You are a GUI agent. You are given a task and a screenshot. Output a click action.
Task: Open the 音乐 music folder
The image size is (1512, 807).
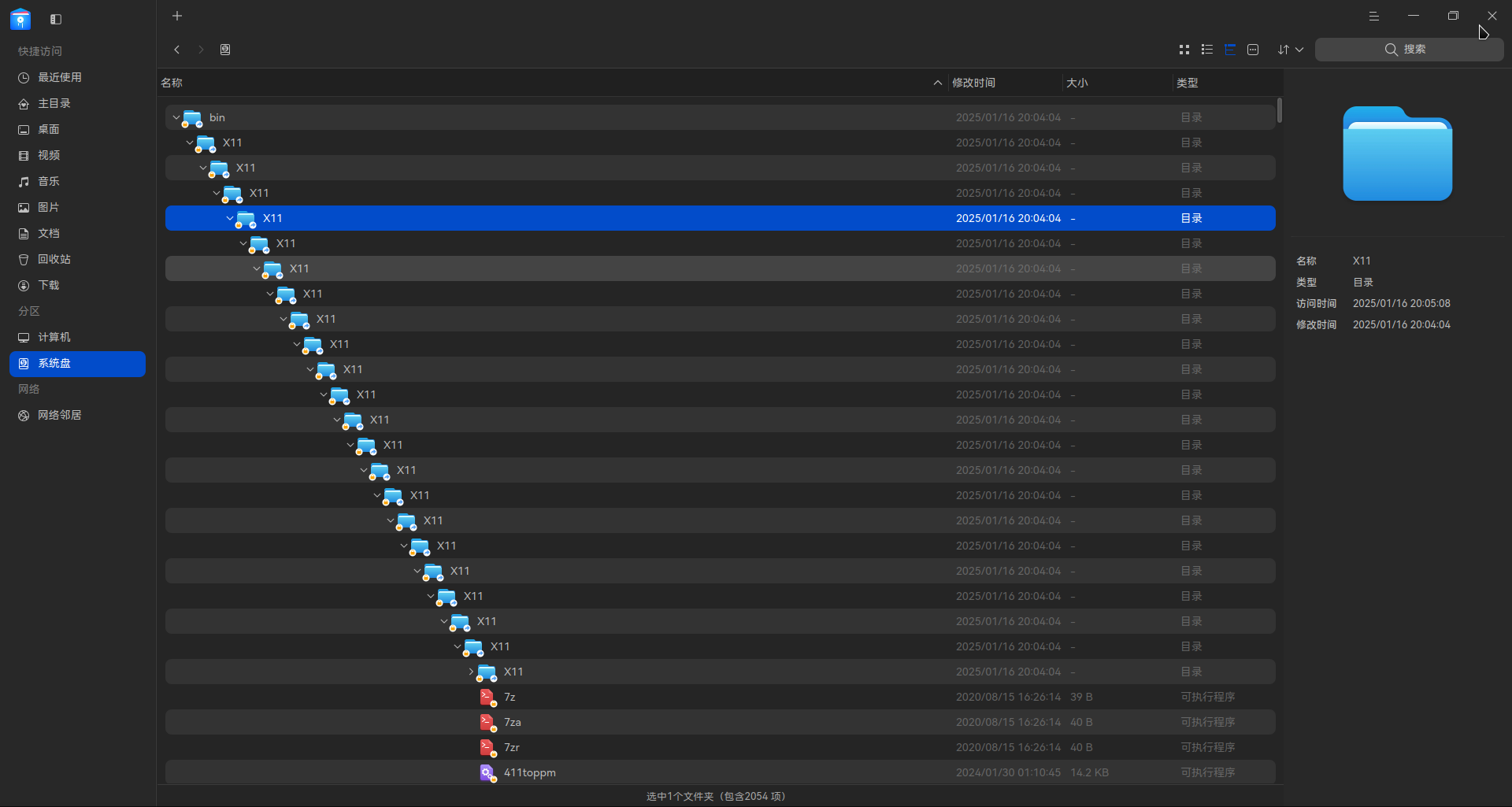(77, 181)
